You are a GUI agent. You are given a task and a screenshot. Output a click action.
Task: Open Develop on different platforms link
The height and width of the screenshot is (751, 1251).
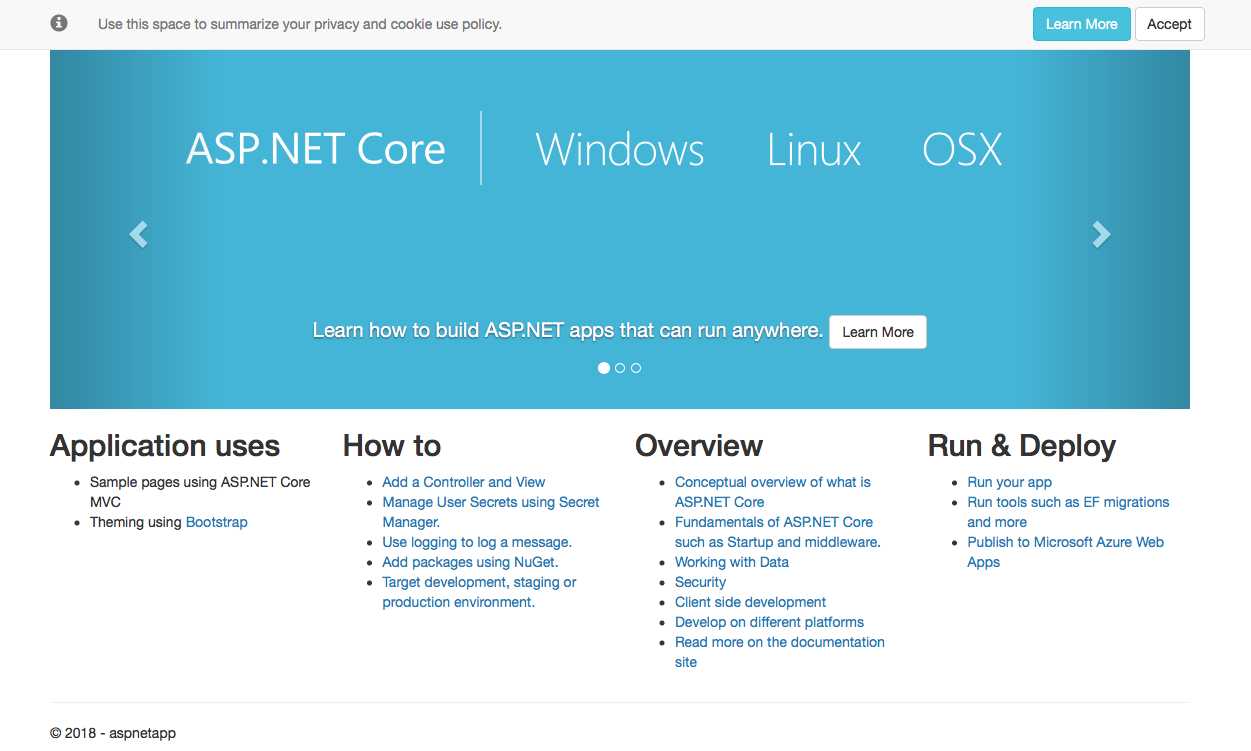769,622
